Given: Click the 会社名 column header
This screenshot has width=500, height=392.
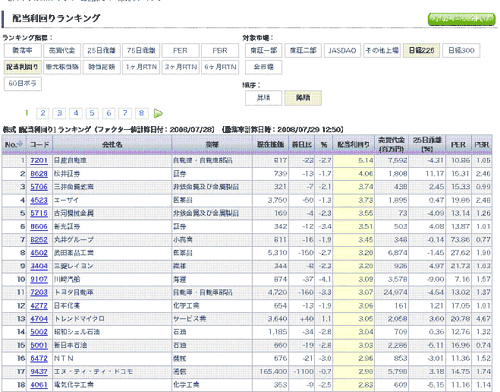Looking at the screenshot, I should click(112, 145).
